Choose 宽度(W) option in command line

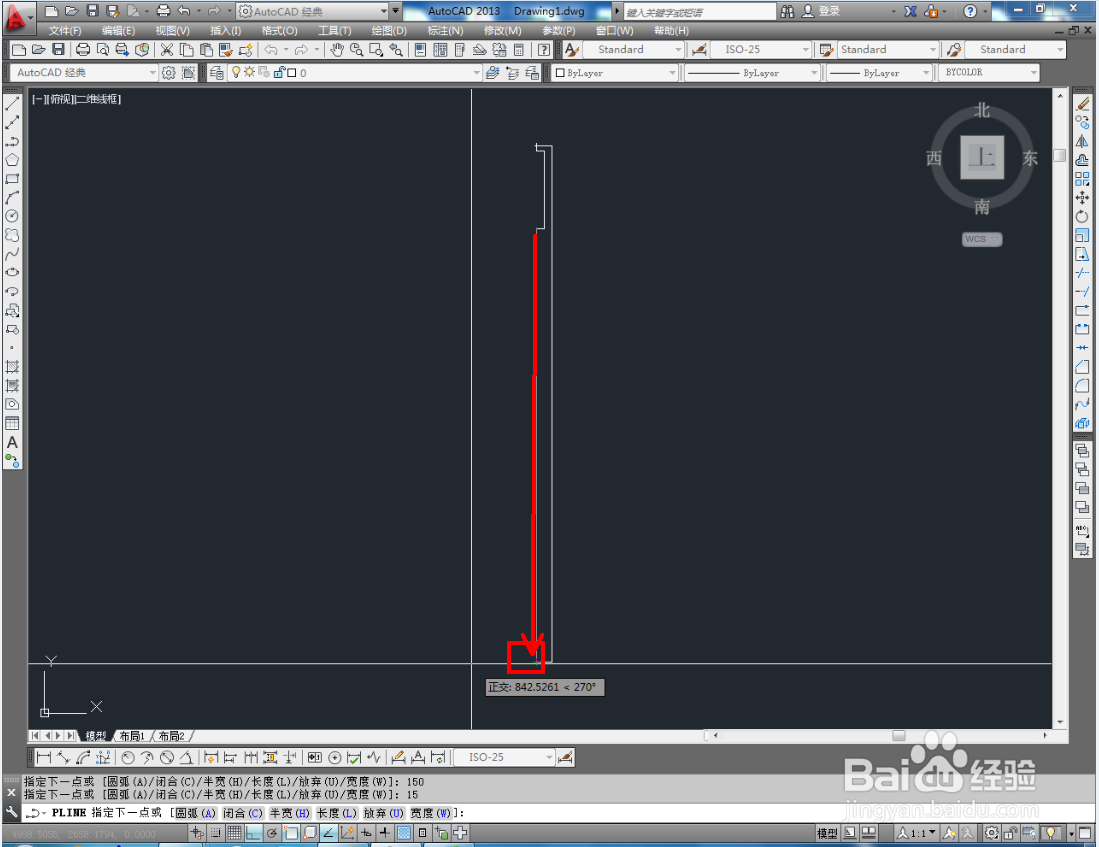(431, 813)
